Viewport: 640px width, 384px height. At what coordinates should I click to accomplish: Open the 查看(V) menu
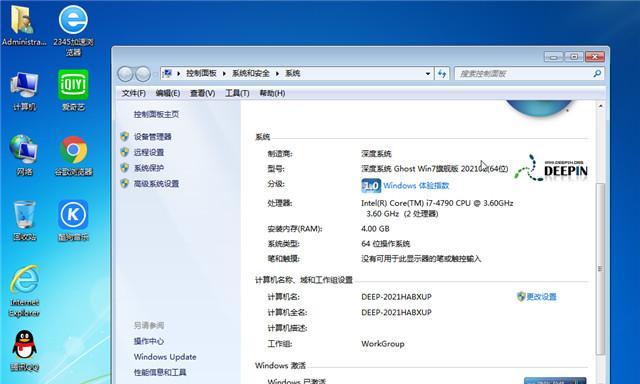tap(202, 93)
